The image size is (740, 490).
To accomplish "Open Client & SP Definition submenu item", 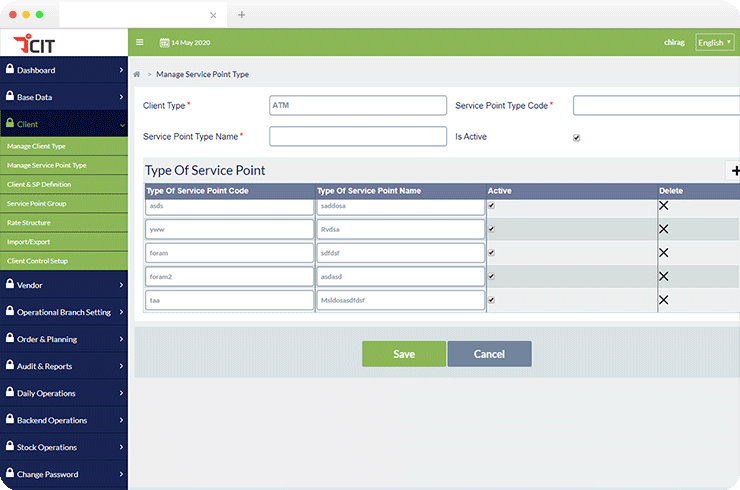I will pyautogui.click(x=64, y=185).
